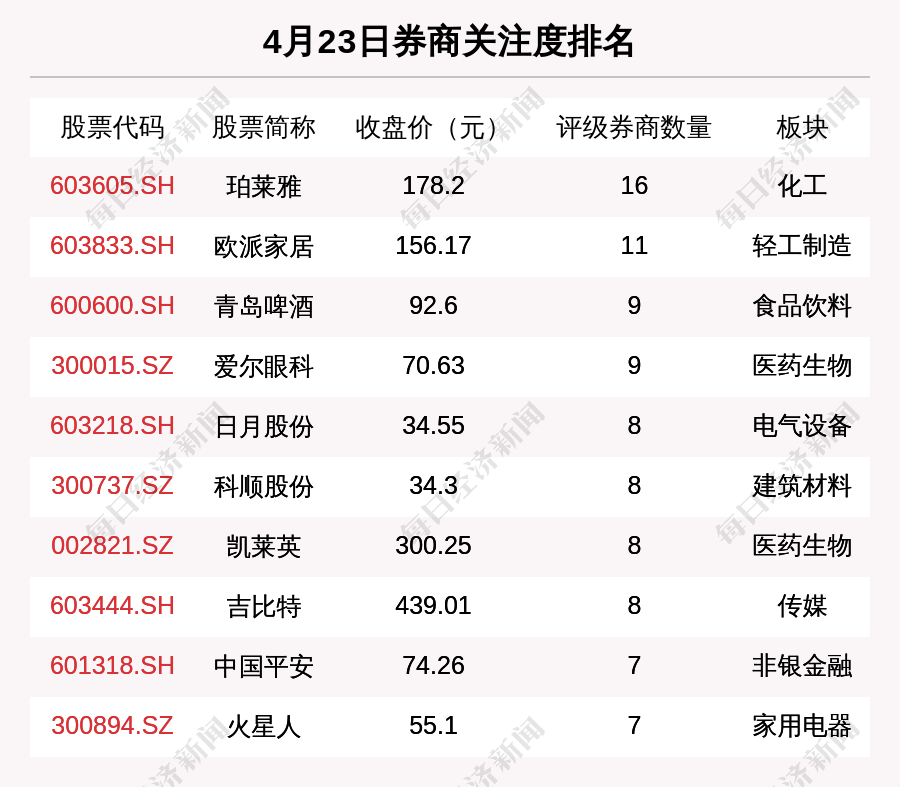Click broker count 11 for 欧派家居
The width and height of the screenshot is (900, 787).
(634, 246)
